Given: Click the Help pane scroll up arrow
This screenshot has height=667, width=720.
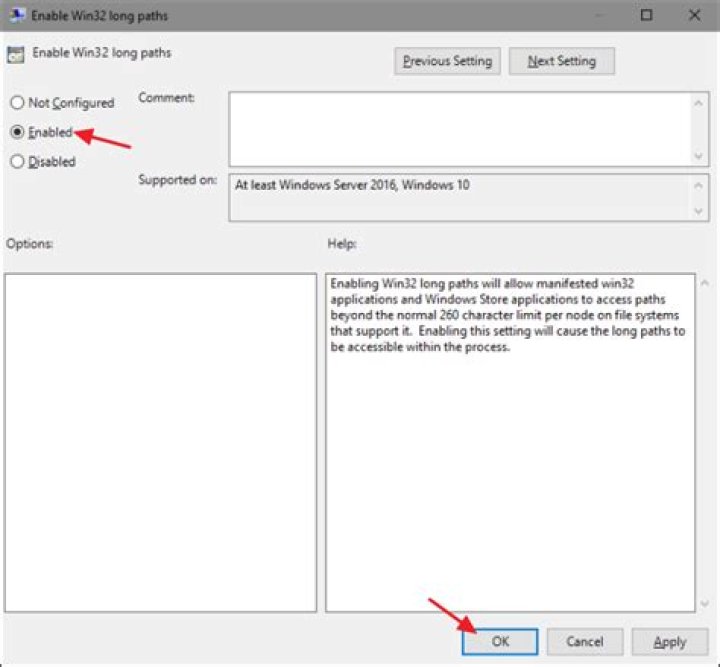Looking at the screenshot, I should pos(705,283).
